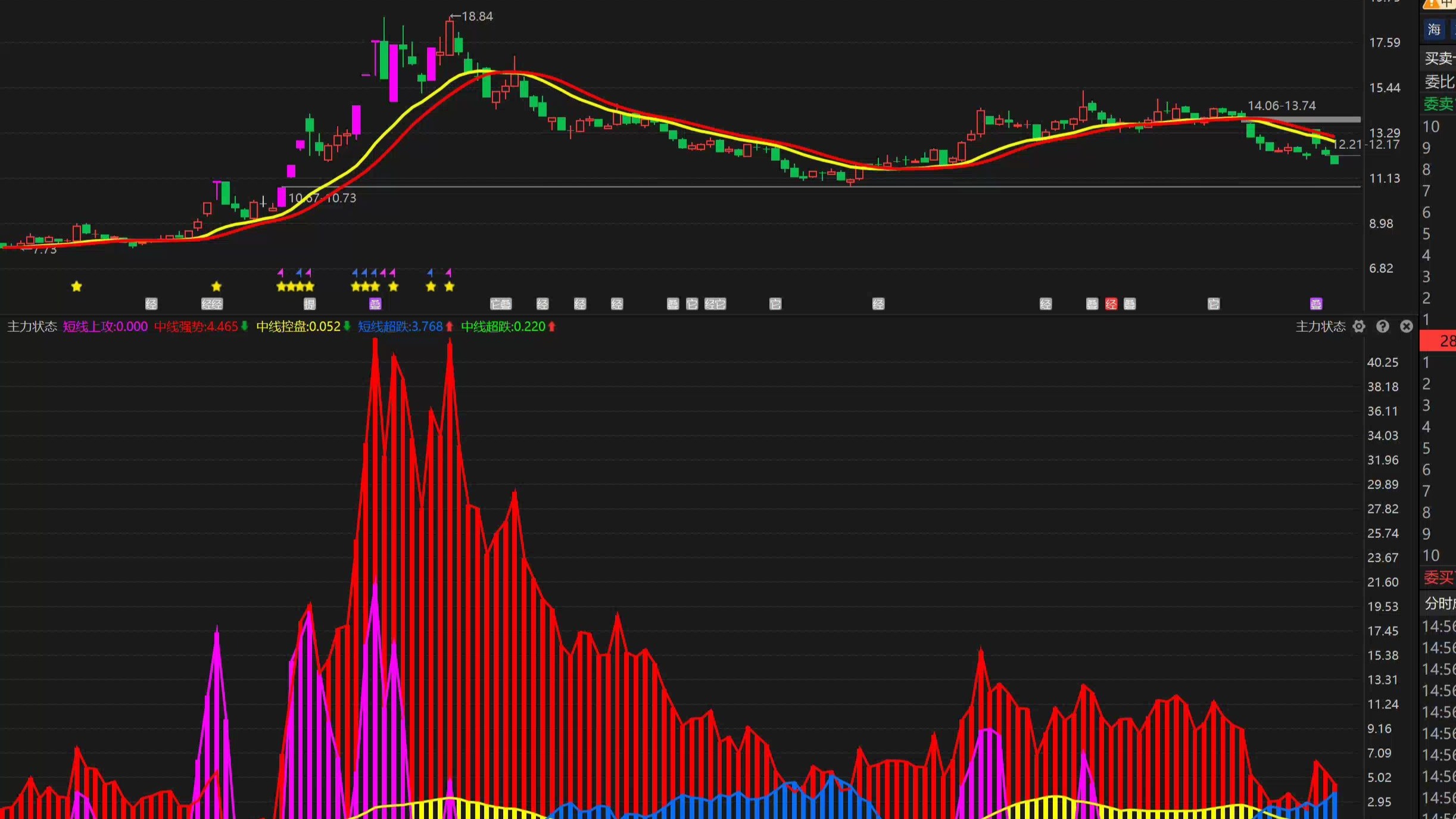This screenshot has height=819, width=1456.
Task: Select the red 中线强势 legend label
Action: [195, 326]
